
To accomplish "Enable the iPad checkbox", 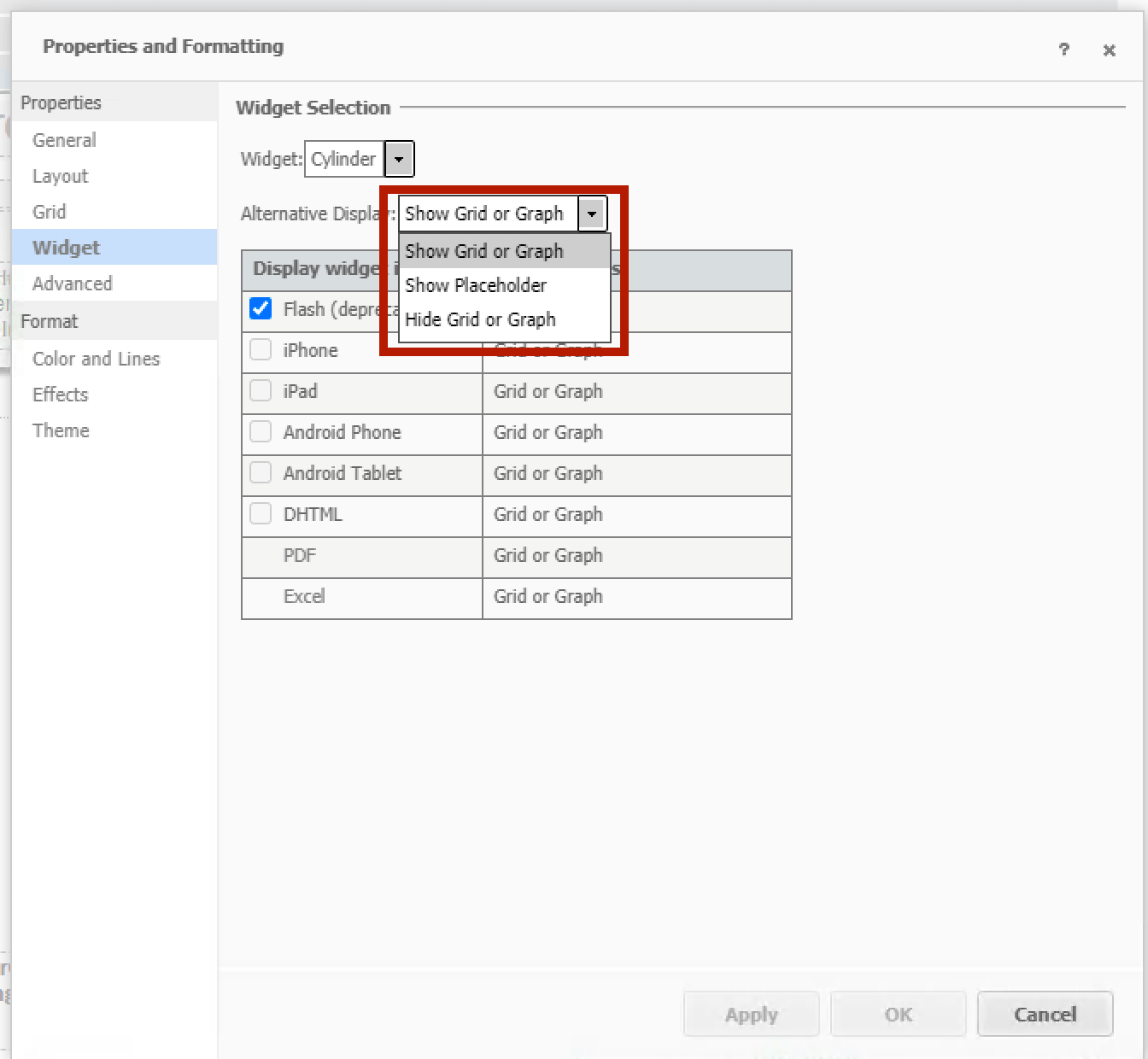I will [x=261, y=390].
